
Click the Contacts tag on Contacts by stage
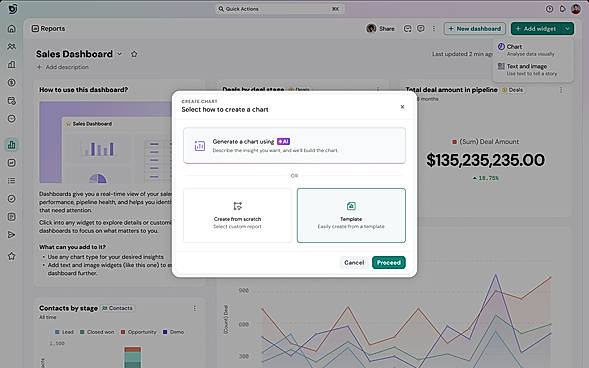[x=118, y=308]
